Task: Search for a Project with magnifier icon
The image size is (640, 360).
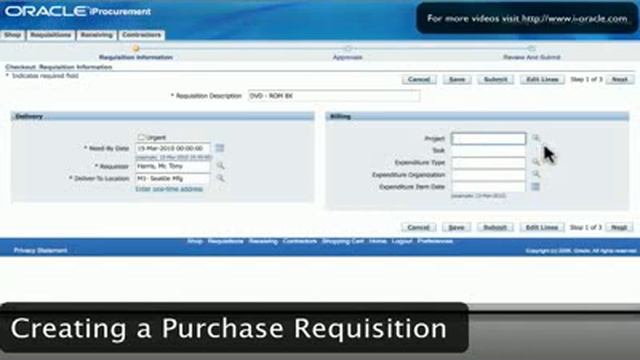Action: [x=536, y=138]
